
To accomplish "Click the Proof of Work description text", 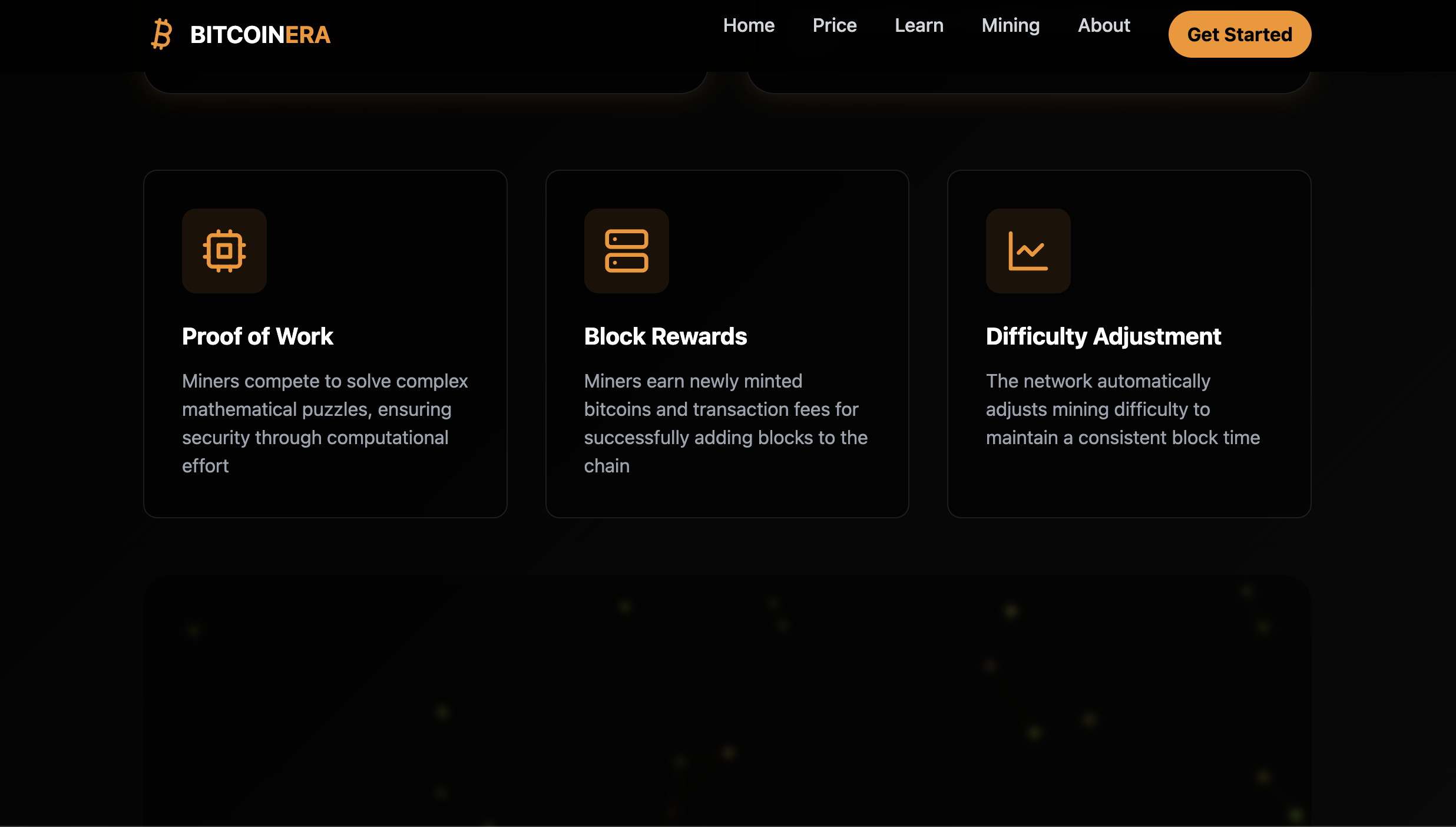I will (x=325, y=423).
